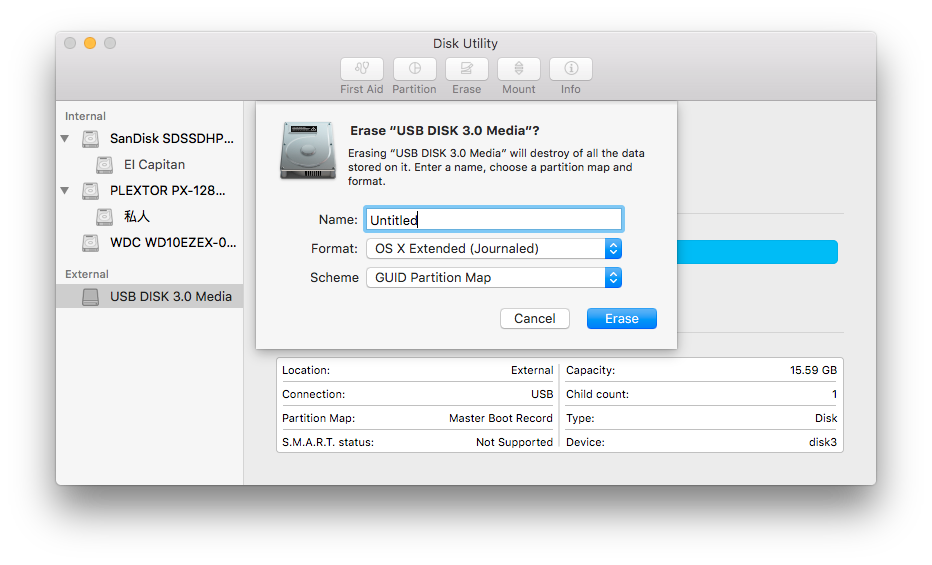Screen dimensions: 932x565
Task: Click the SanDisk SDSSDHP drive icon
Action: [90, 139]
